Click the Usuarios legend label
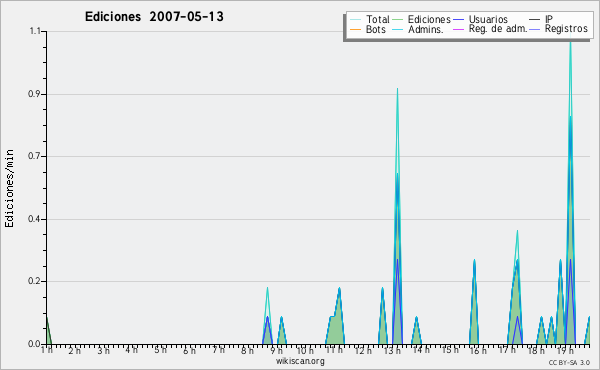Image resolution: width=600 pixels, height=370 pixels. 488,19
